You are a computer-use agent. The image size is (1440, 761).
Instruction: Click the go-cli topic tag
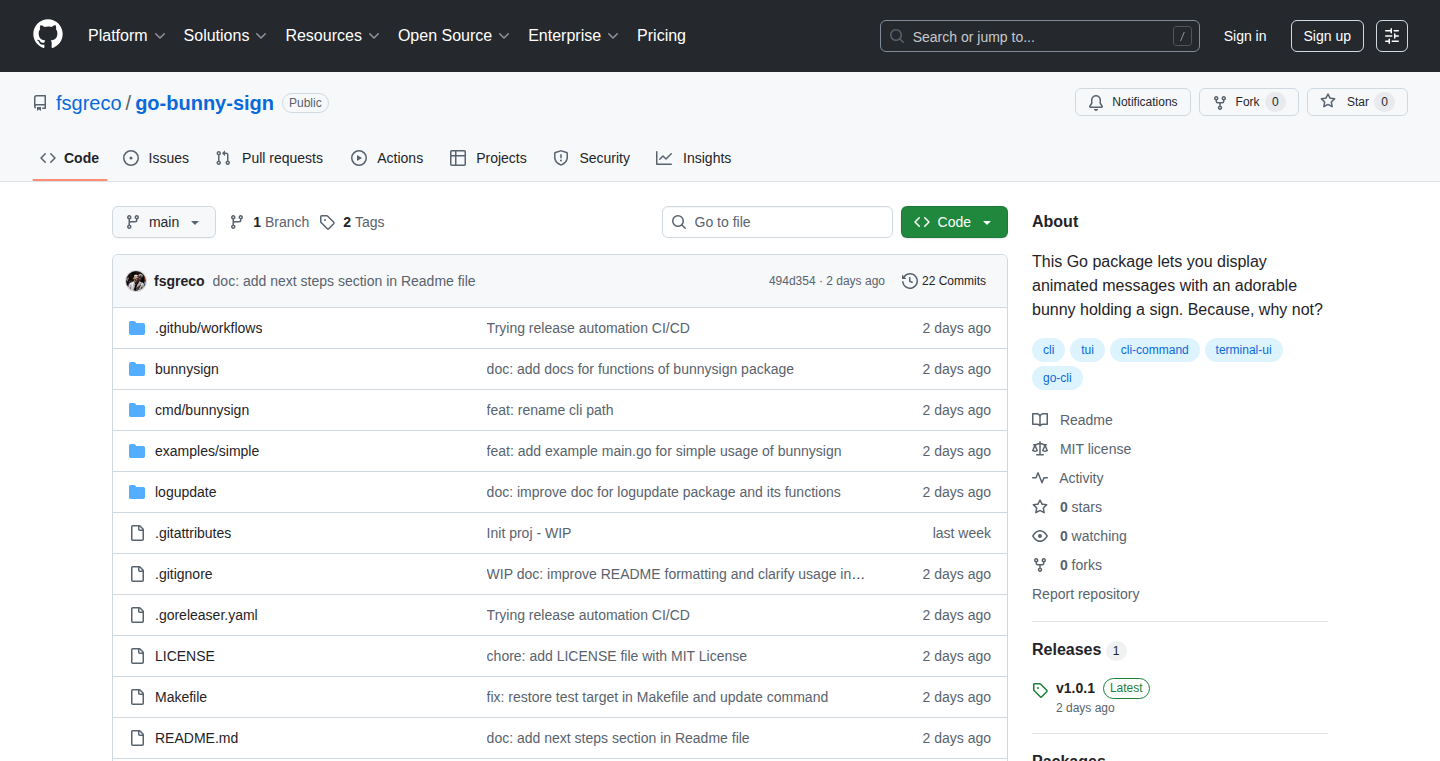(1057, 378)
